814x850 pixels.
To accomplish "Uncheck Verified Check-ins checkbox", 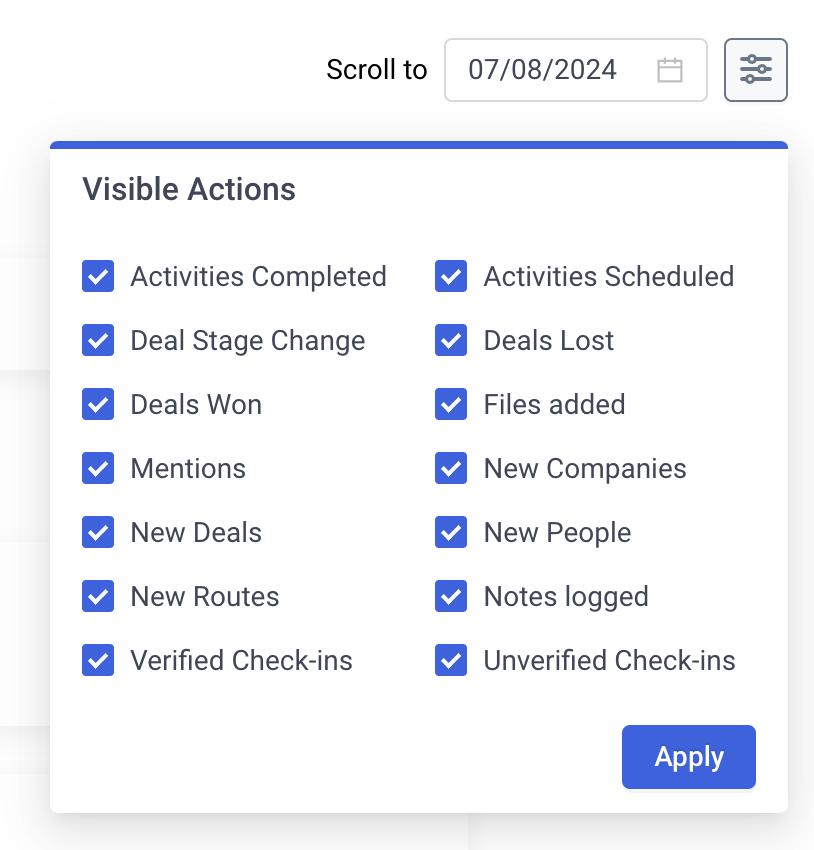I will [x=98, y=660].
